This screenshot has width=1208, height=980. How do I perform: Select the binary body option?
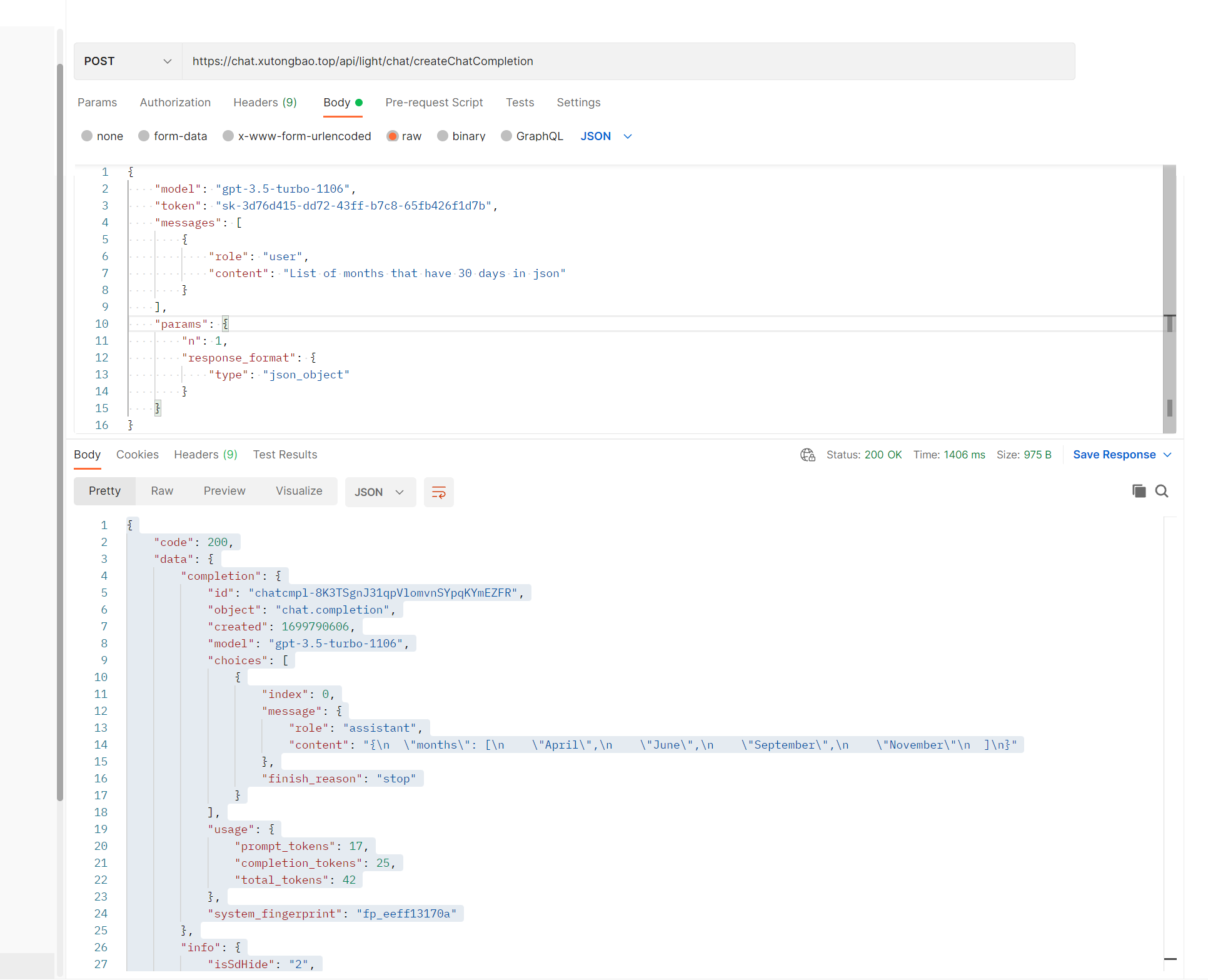tap(443, 136)
